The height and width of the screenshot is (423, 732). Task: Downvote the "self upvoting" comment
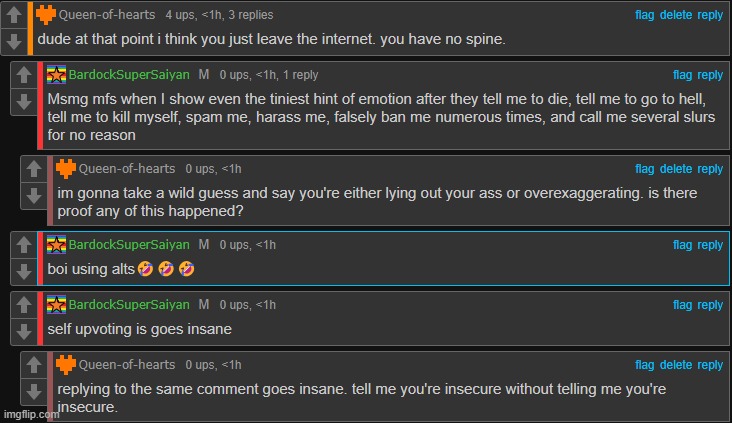point(24,331)
